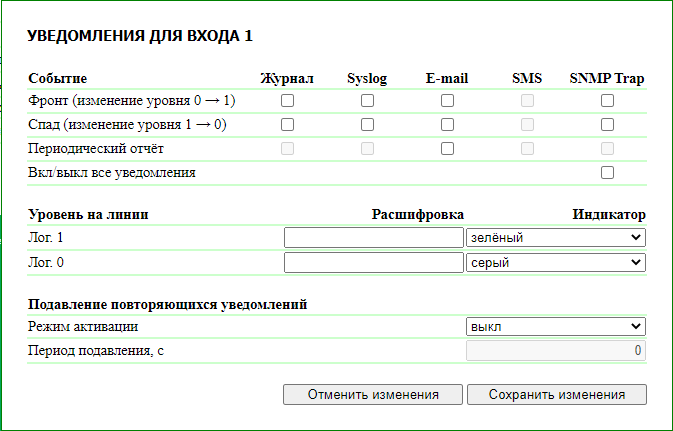
Task: Click Сохранить изменения button
Action: (x=557, y=395)
